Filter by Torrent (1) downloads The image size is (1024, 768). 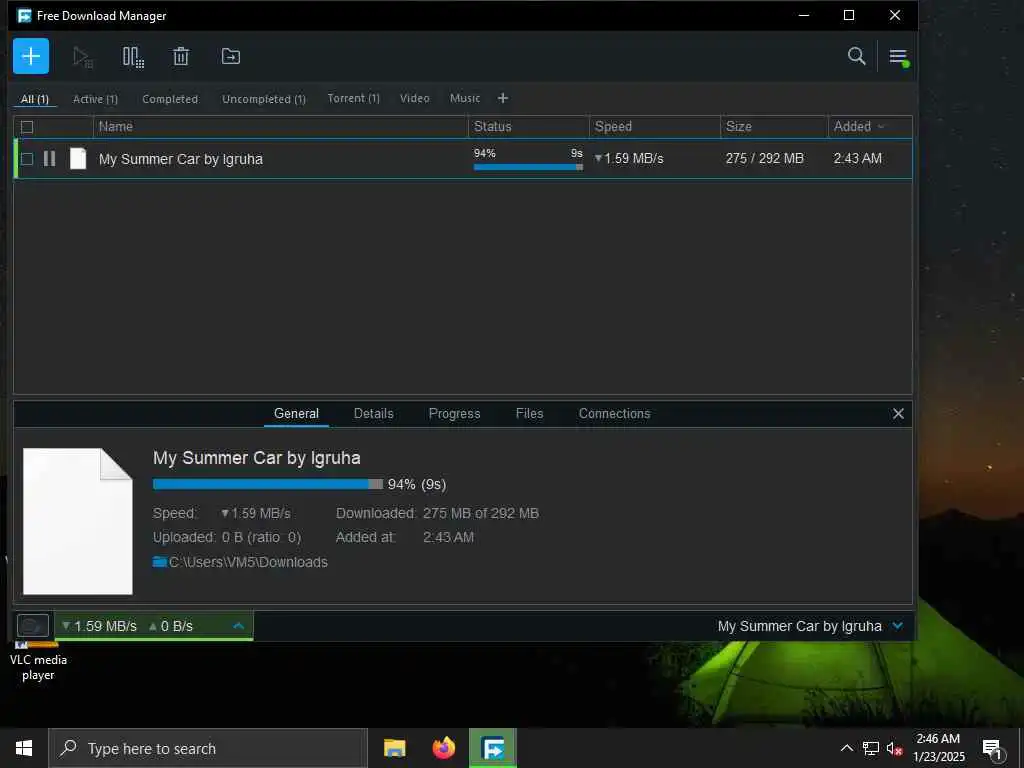pos(353,99)
